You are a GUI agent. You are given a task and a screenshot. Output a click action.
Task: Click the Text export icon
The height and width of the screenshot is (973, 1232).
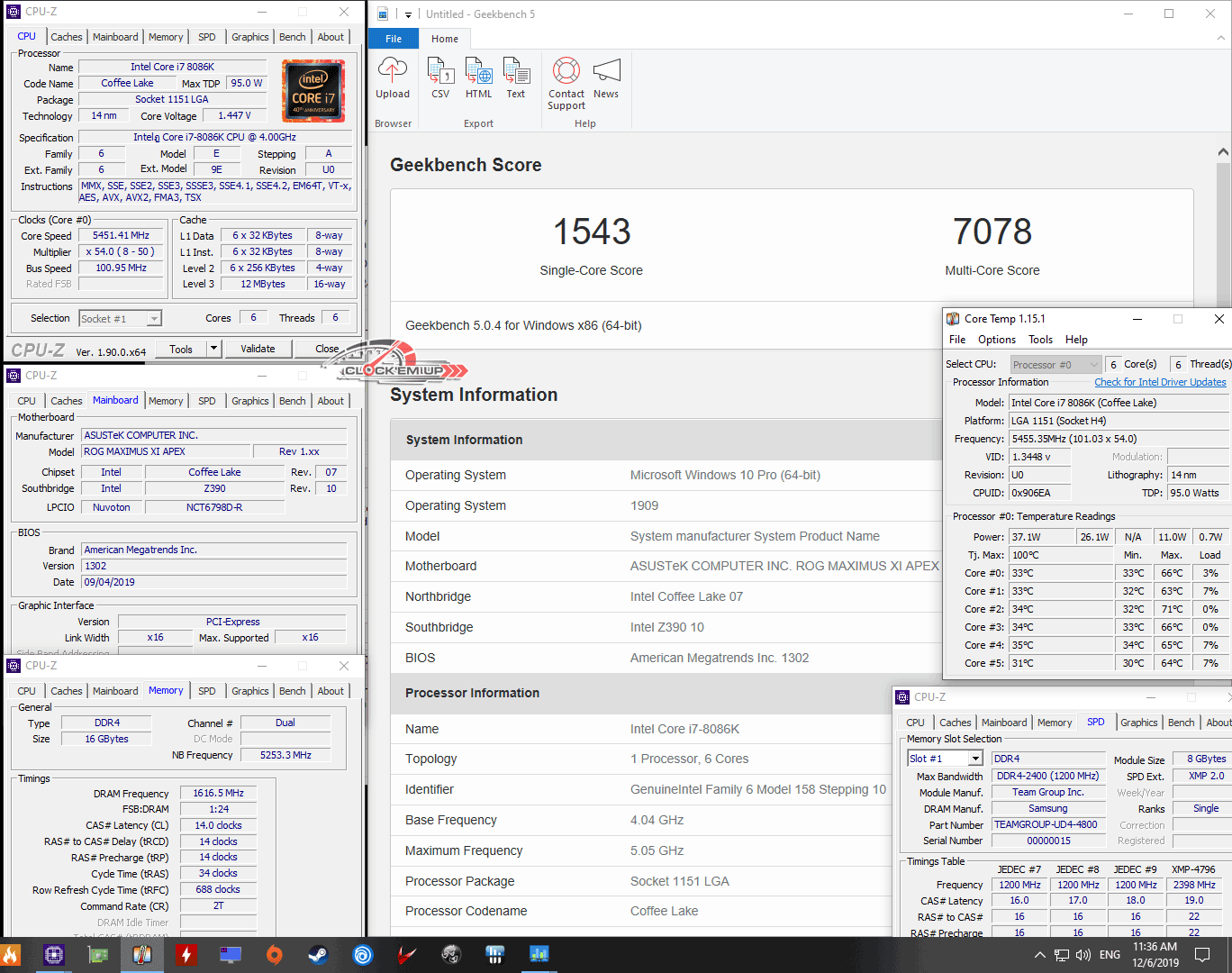(516, 71)
